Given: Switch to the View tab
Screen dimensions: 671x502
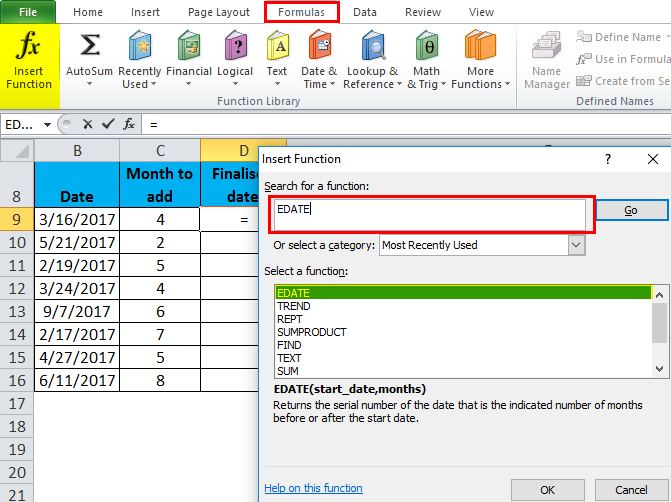Looking at the screenshot, I should point(481,12).
